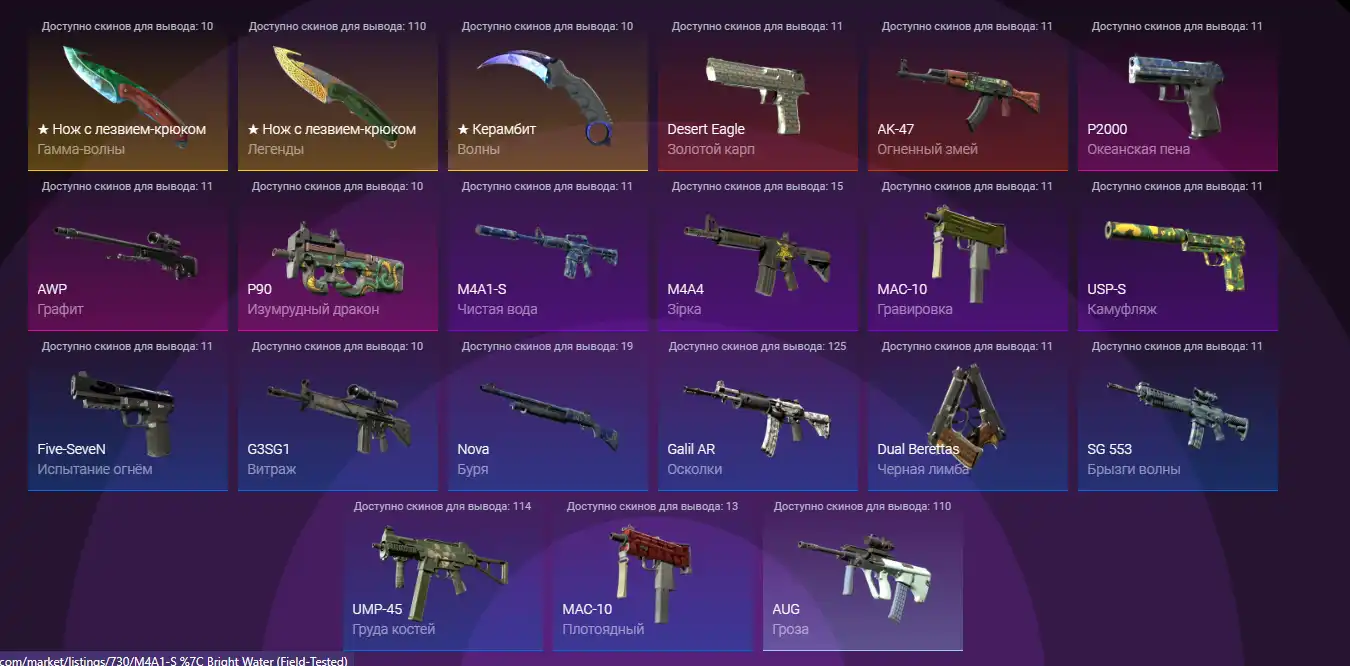Open the AWP Графит sniper card
This screenshot has height=666, width=1350.
pyautogui.click(x=128, y=253)
